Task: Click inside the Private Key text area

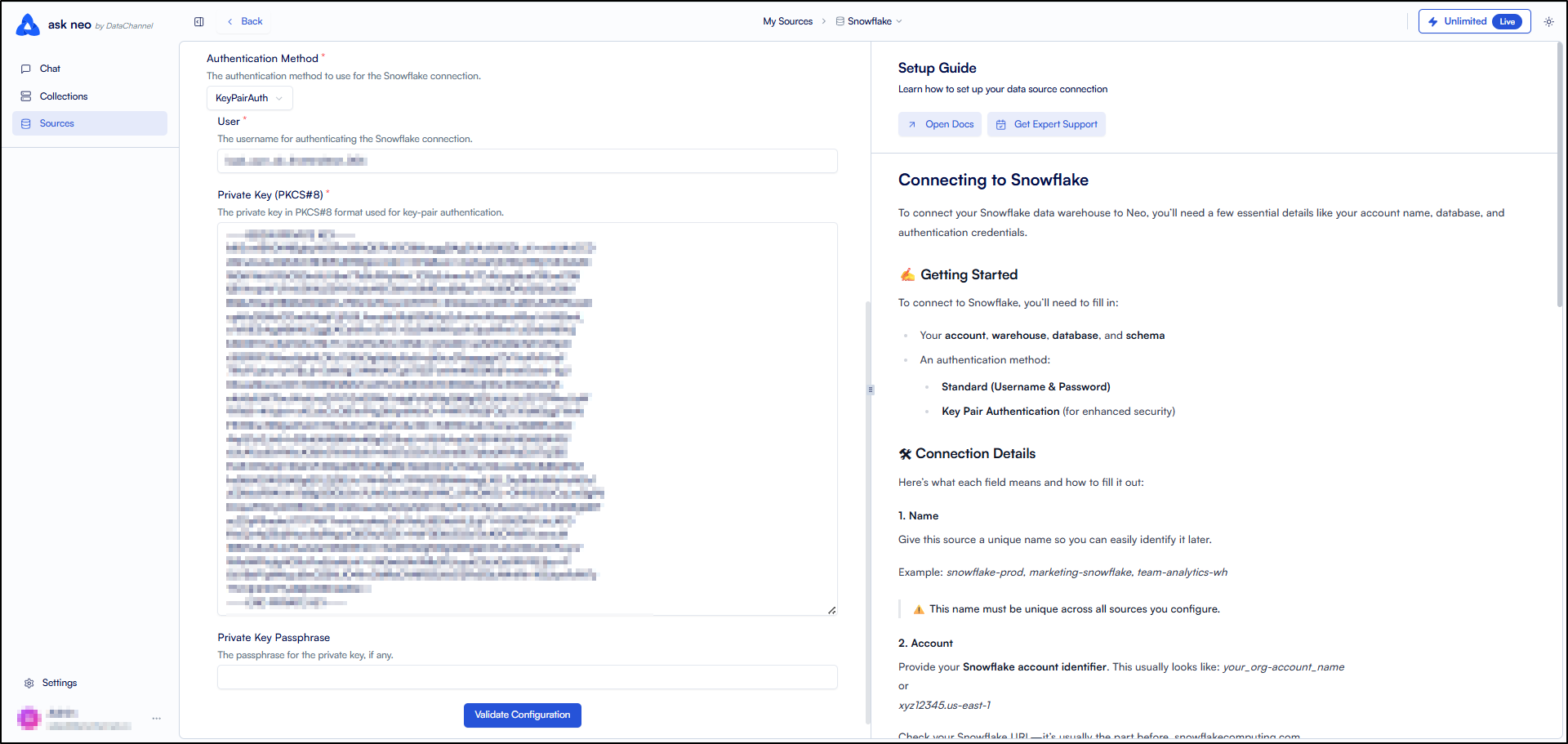Action: [x=528, y=419]
